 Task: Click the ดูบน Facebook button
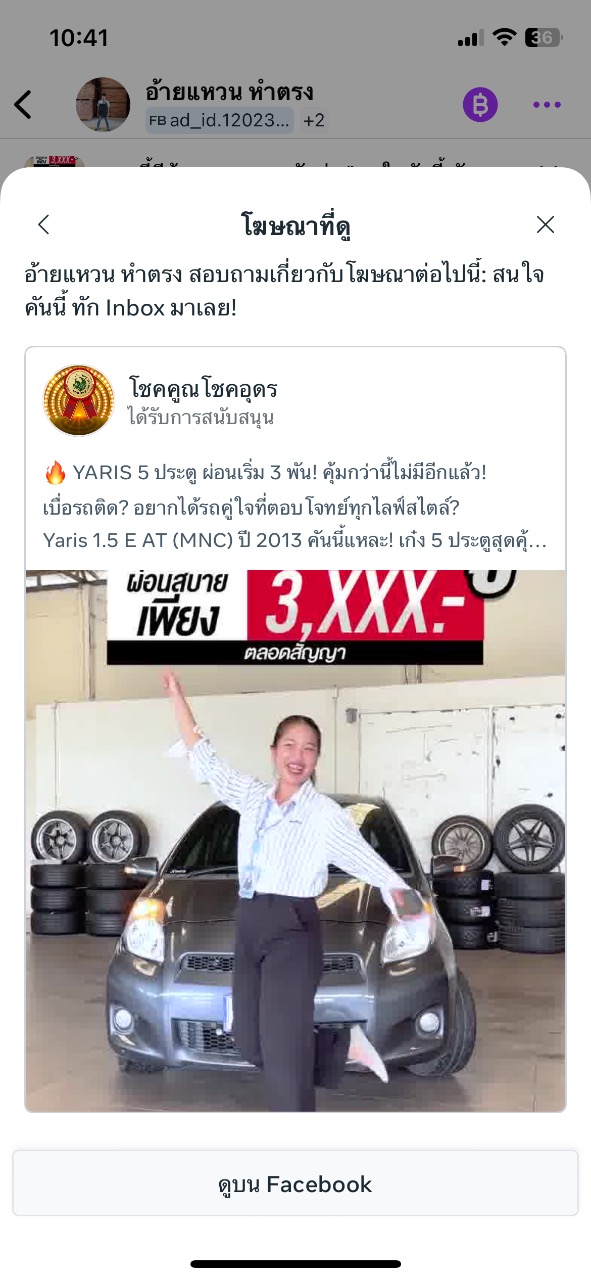[x=295, y=1184]
